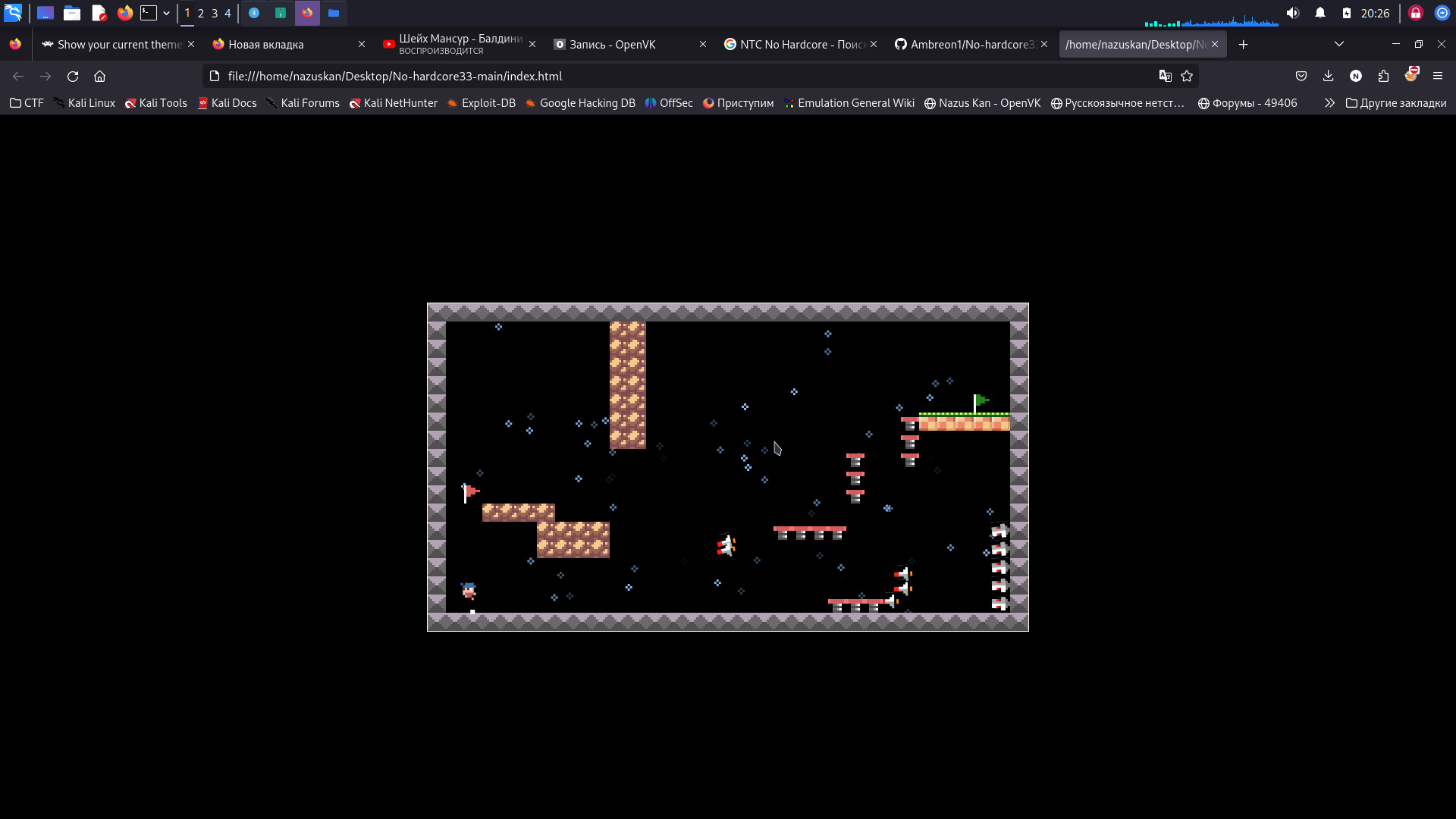Open the Downloads panel

(1328, 76)
